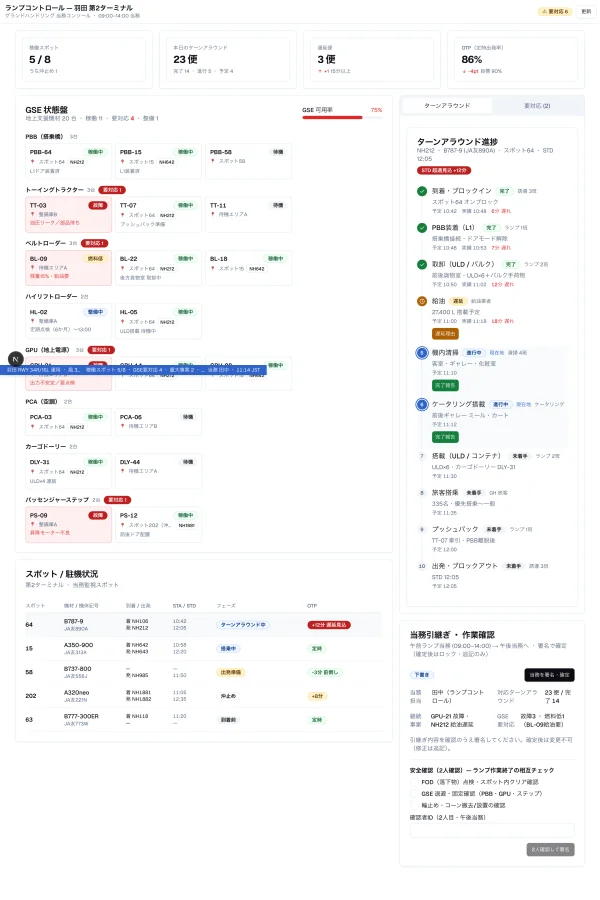The width and height of the screenshot is (600, 900).
Task: Select the HL-05 high lift loader card
Action: 158,321
